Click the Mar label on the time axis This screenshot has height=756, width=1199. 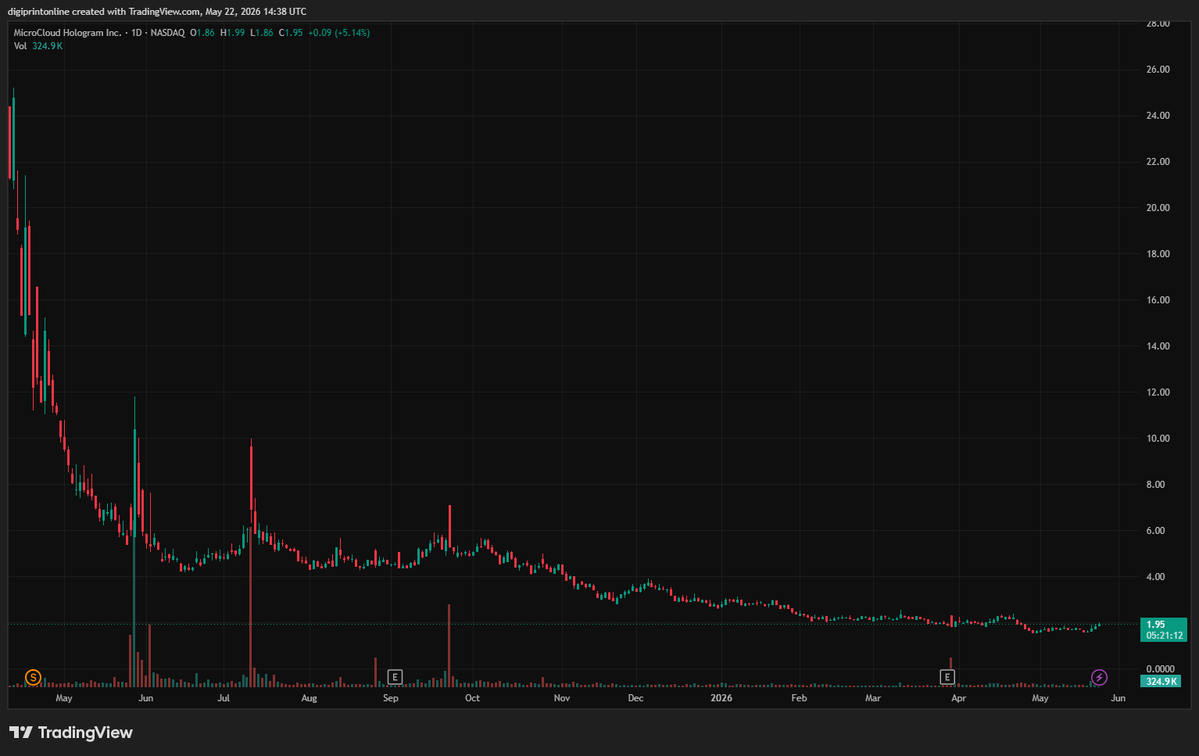(x=872, y=698)
